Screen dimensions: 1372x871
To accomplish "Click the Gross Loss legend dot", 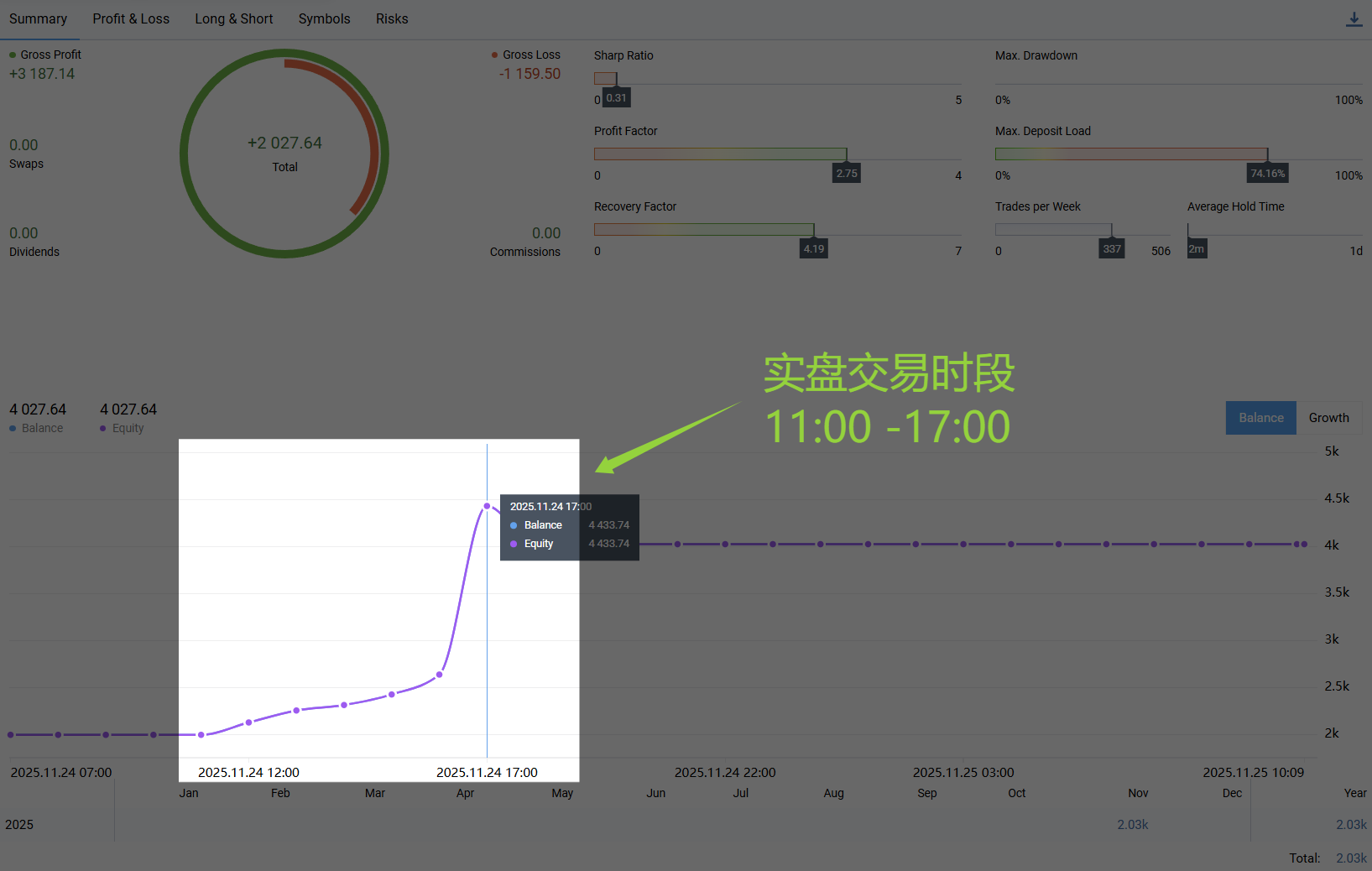I will [495, 55].
